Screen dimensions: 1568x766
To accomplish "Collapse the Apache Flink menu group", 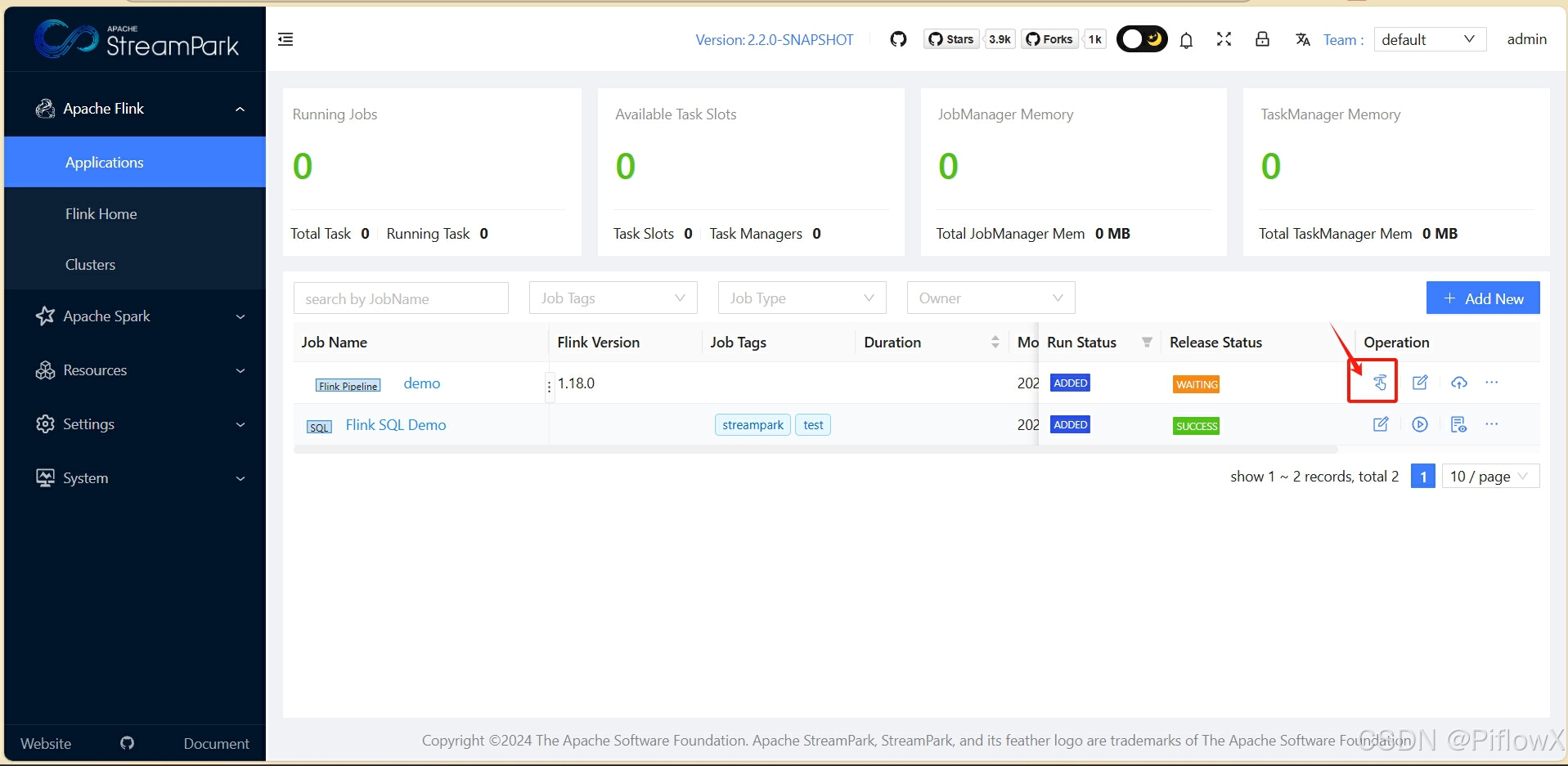I will pyautogui.click(x=135, y=109).
